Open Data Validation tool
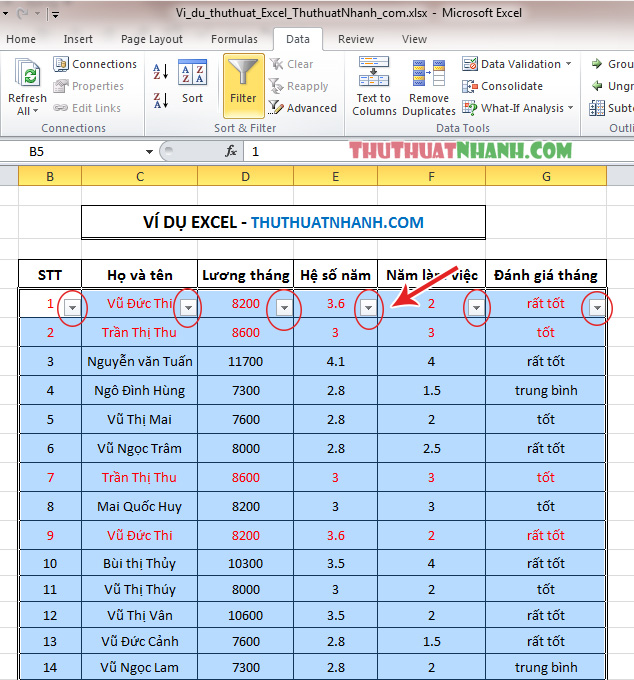The image size is (634, 680). click(512, 64)
